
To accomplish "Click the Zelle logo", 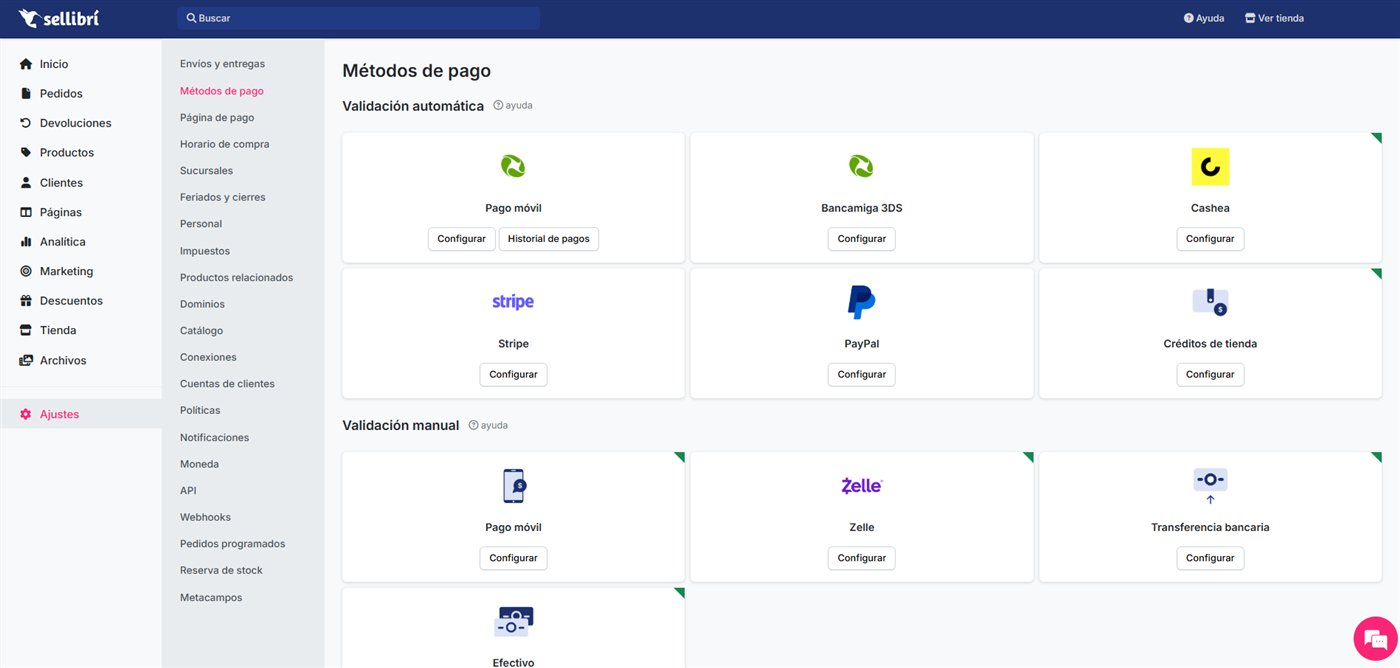I will point(861,485).
